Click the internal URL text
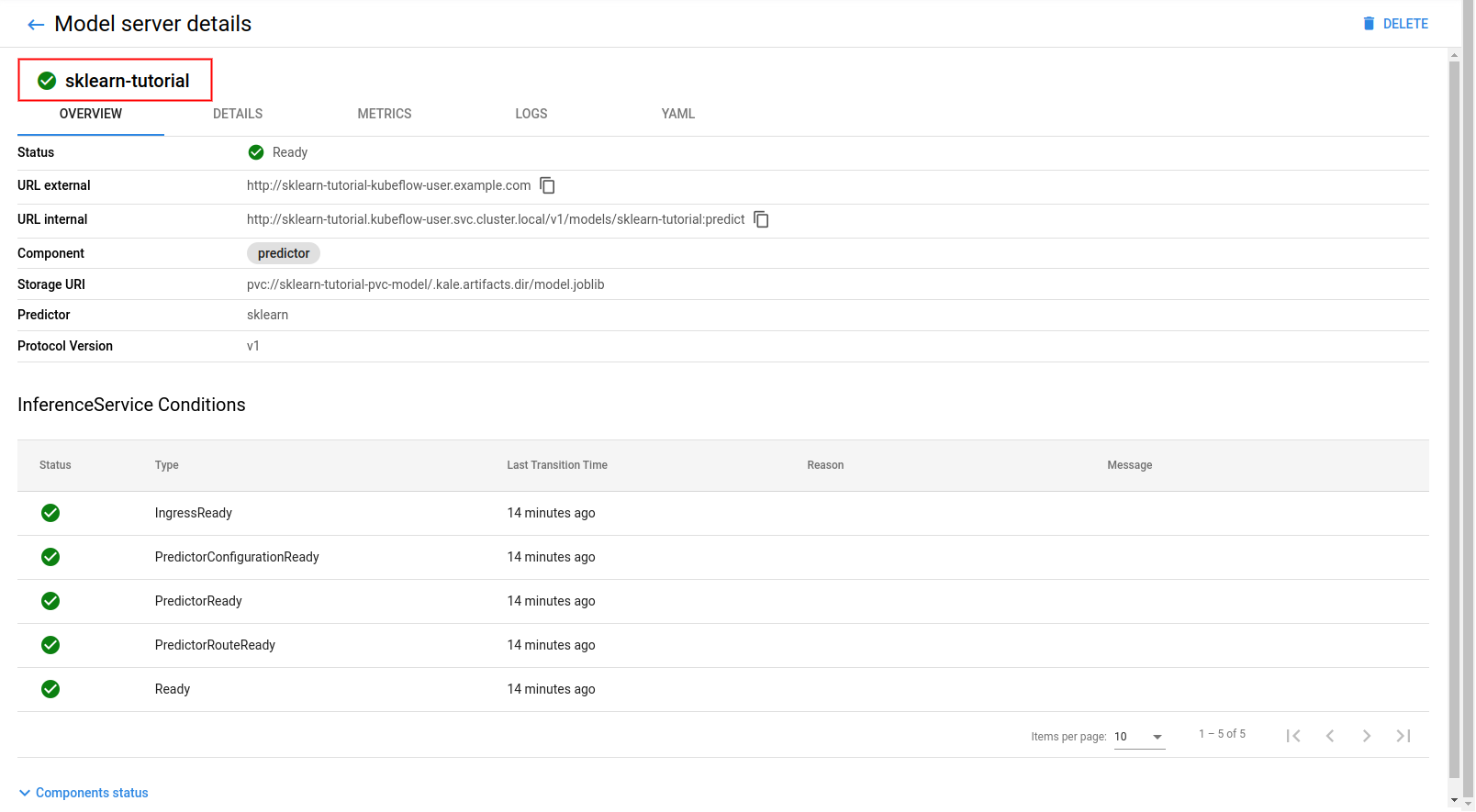The image size is (1476, 812). click(496, 219)
